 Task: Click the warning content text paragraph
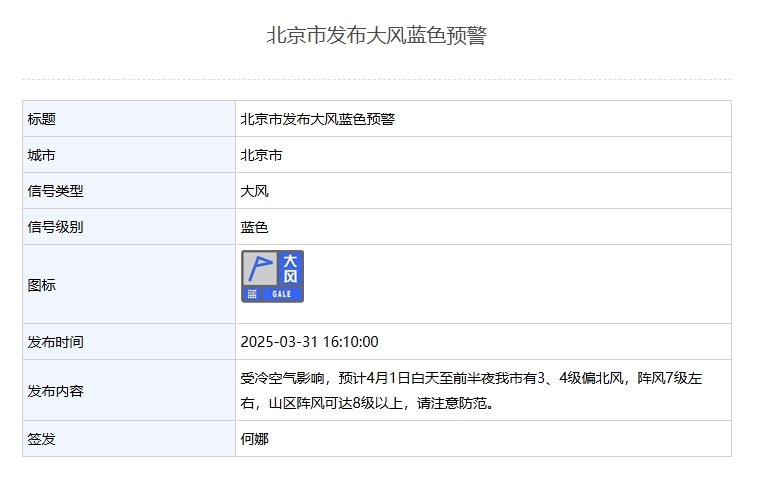click(x=471, y=391)
